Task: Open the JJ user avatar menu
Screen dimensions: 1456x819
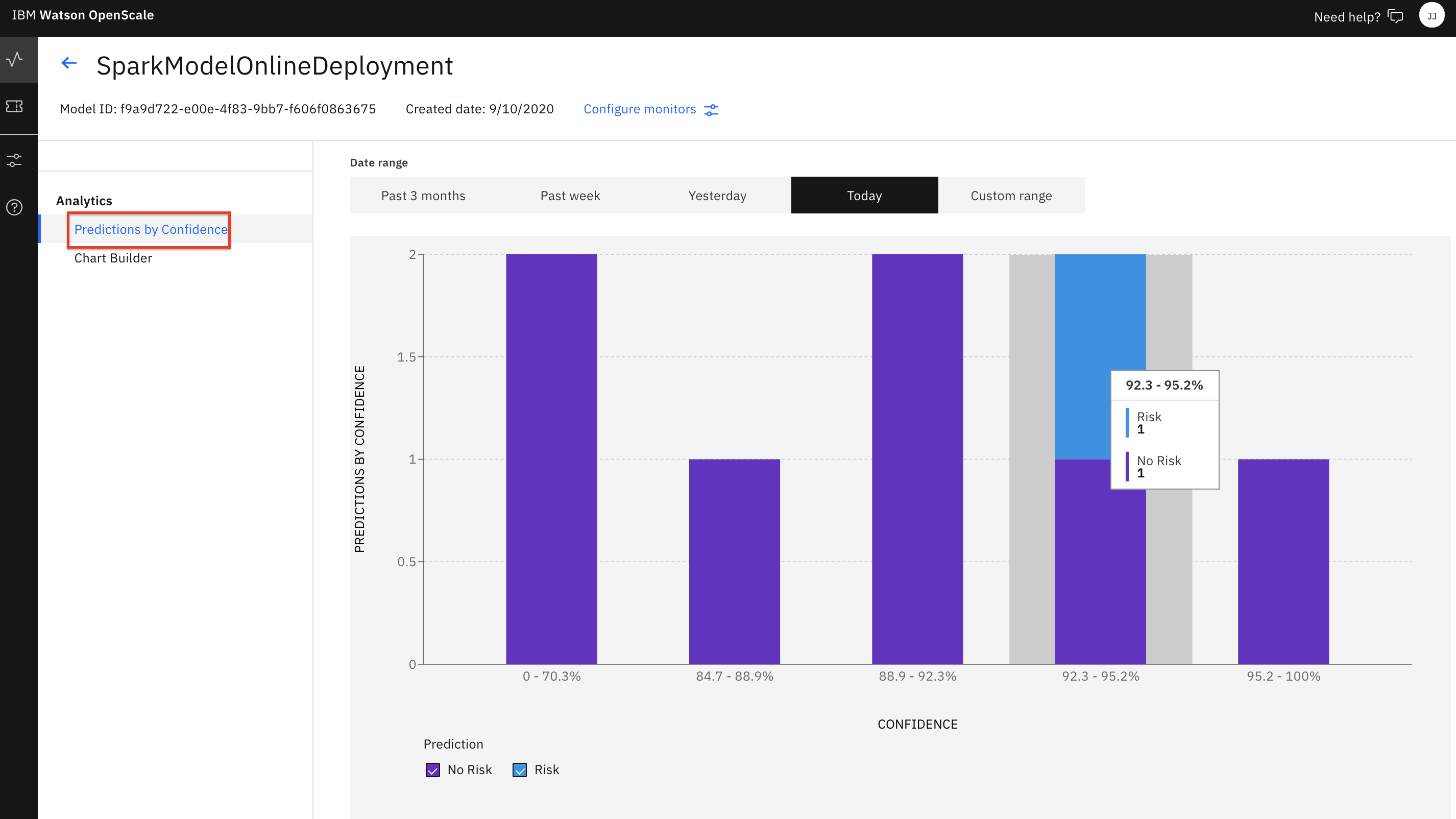Action: pos(1431,16)
